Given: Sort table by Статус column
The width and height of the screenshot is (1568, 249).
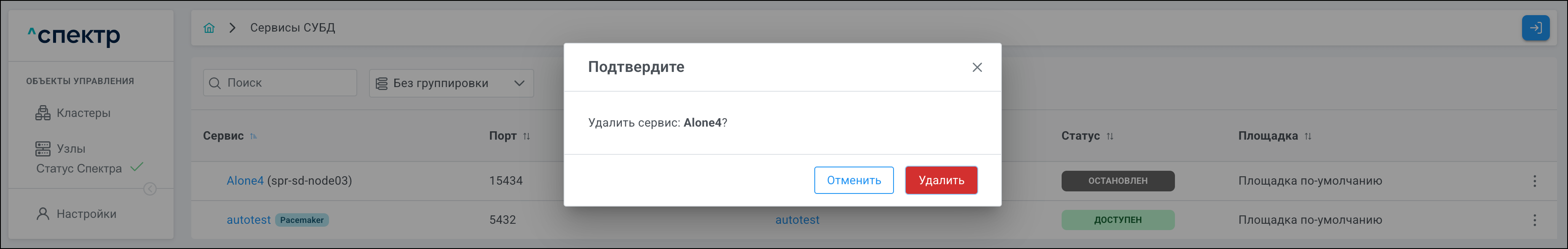Looking at the screenshot, I should click(x=1110, y=136).
